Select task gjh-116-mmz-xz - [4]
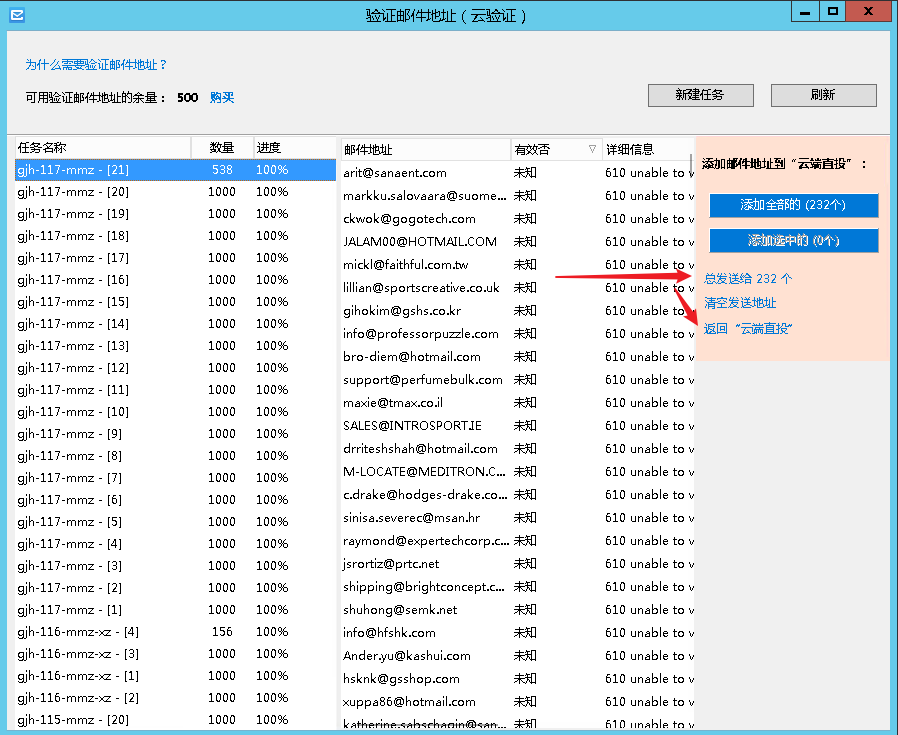Viewport: 898px width, 735px height. click(x=175, y=632)
